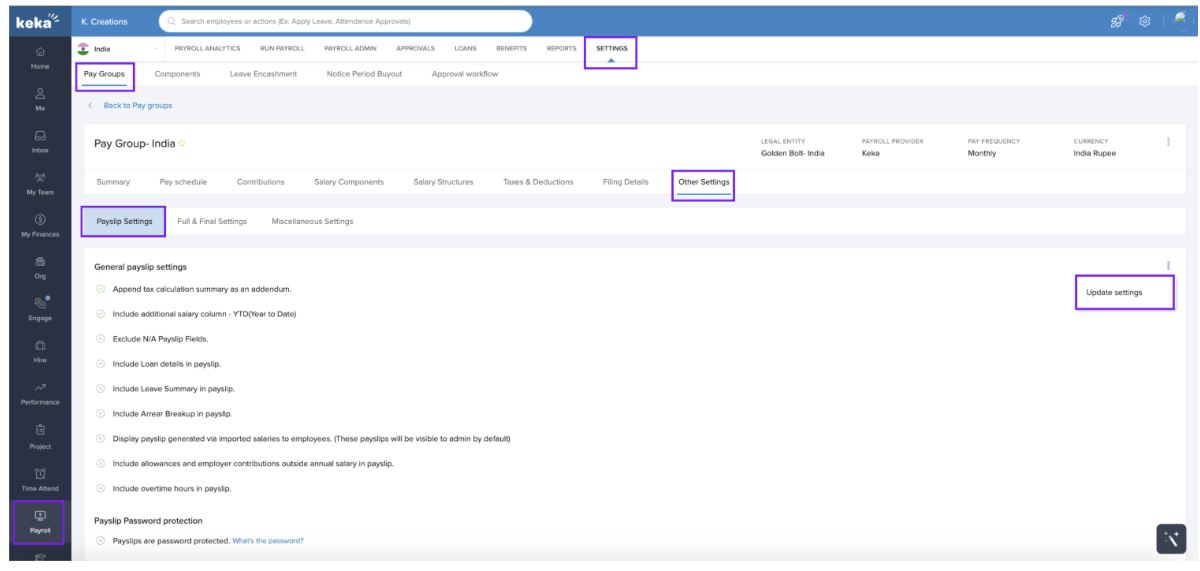The image size is (1200, 571).
Task: Toggle the Include overtime hours in payslip indicator
Action: 101,489
